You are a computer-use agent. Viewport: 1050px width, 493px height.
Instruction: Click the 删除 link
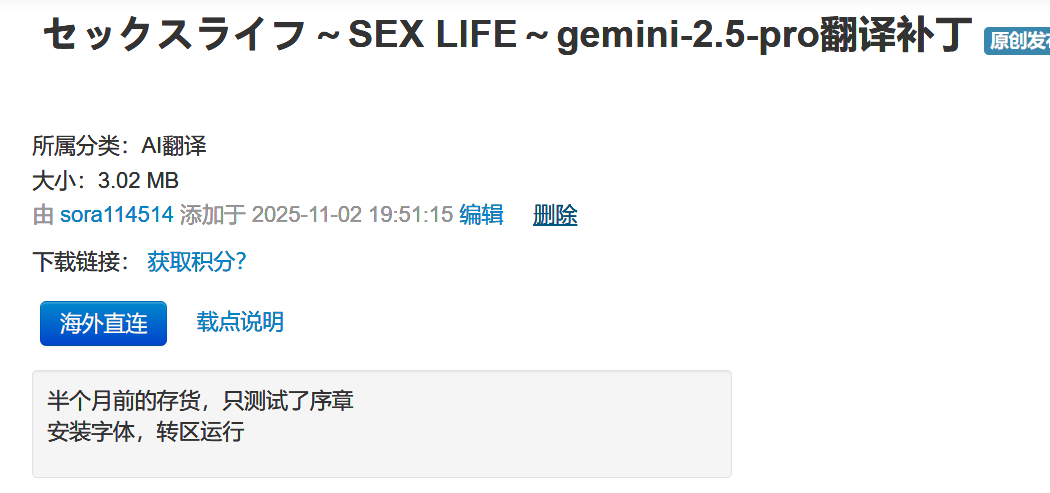click(x=555, y=215)
